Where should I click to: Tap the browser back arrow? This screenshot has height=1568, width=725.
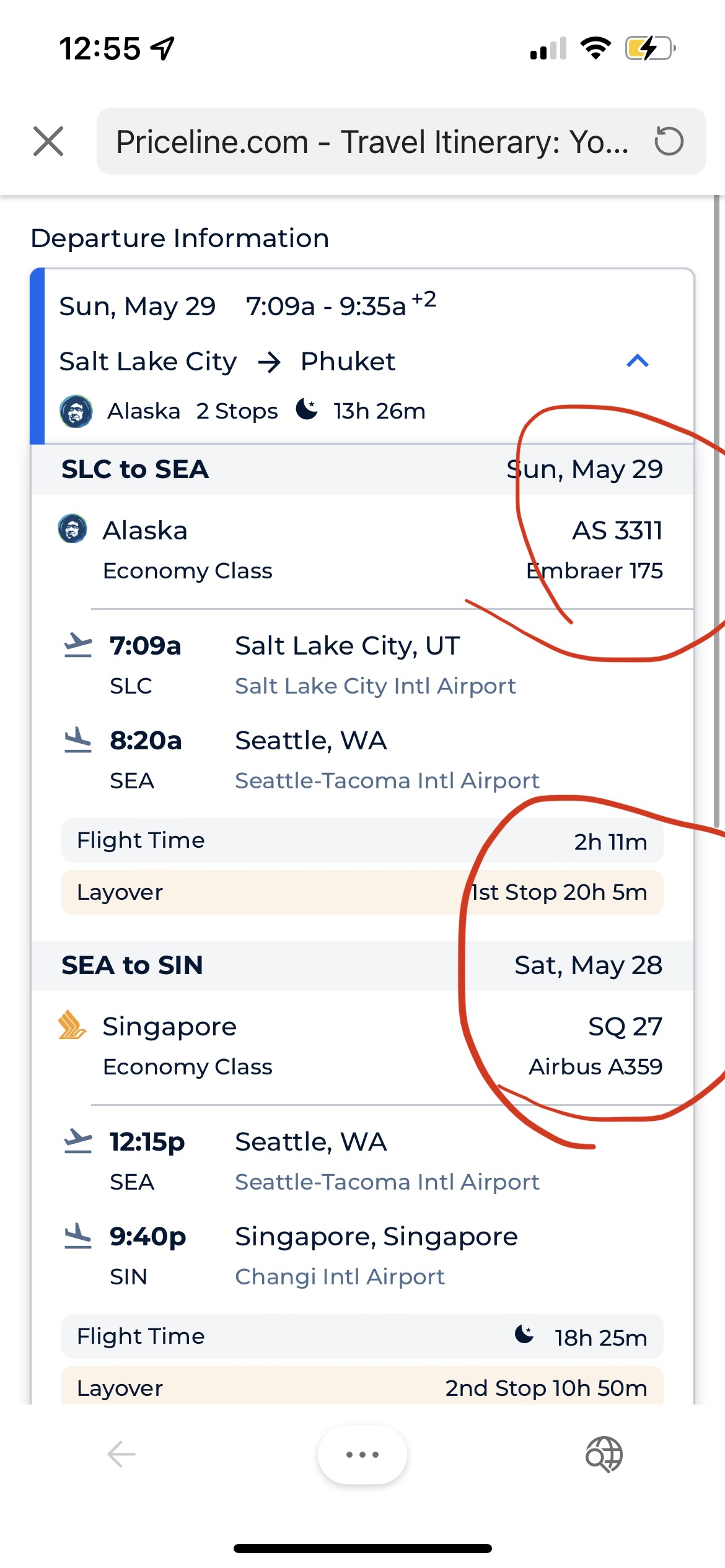[121, 1454]
